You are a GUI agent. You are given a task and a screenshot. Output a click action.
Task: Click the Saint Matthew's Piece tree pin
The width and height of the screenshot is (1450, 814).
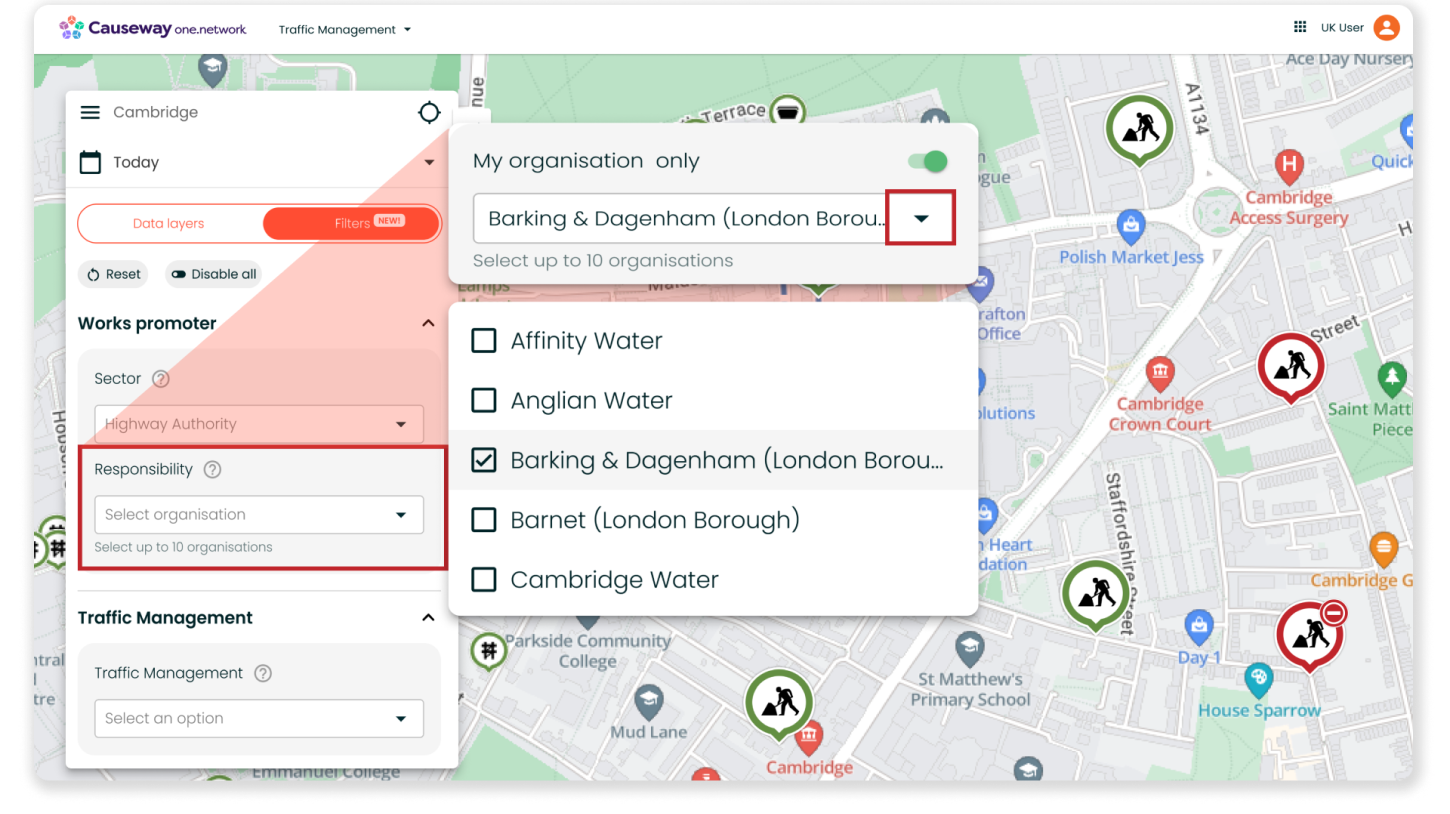[x=1392, y=379]
